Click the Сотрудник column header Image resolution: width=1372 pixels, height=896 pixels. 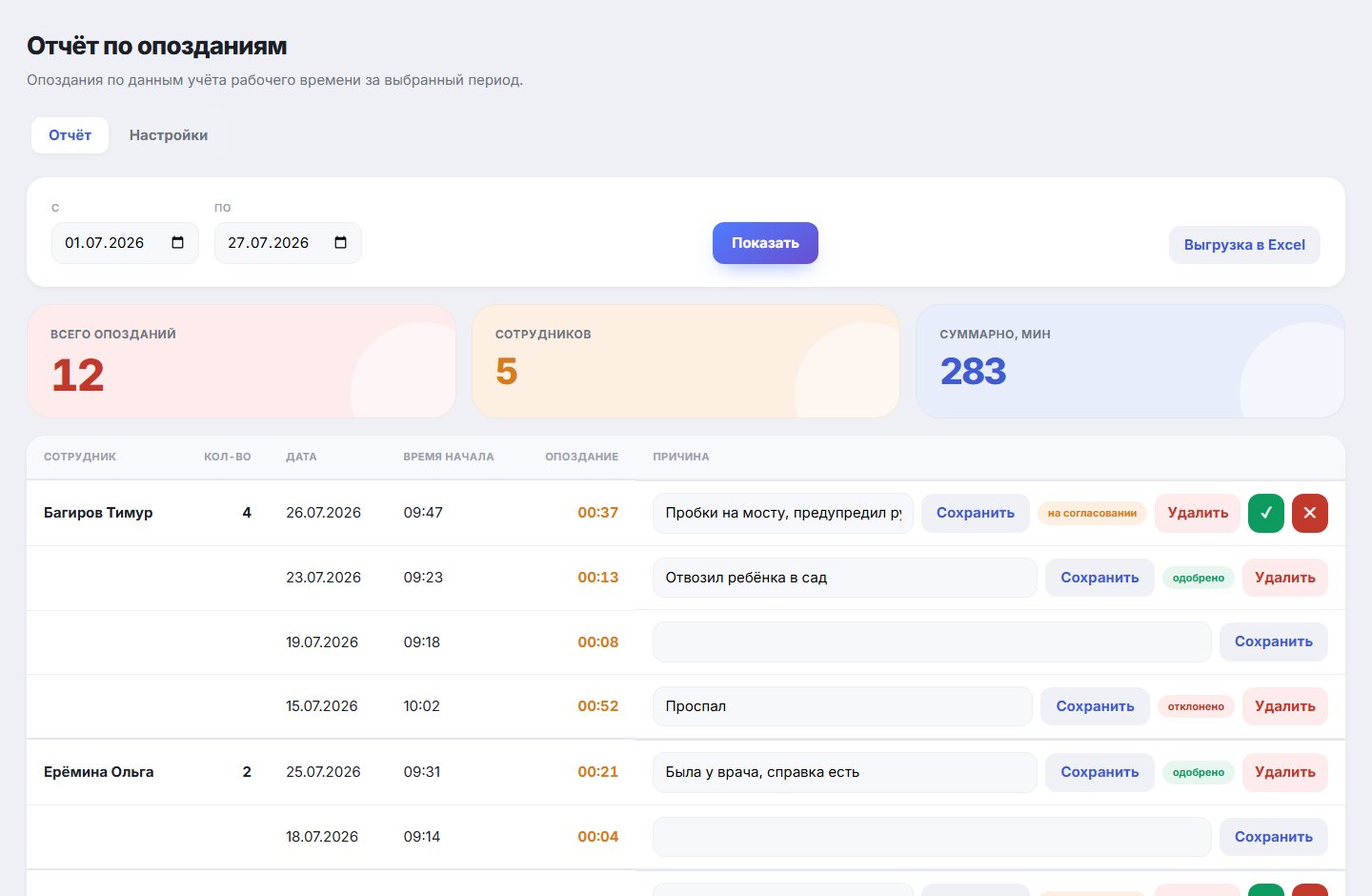coord(80,457)
